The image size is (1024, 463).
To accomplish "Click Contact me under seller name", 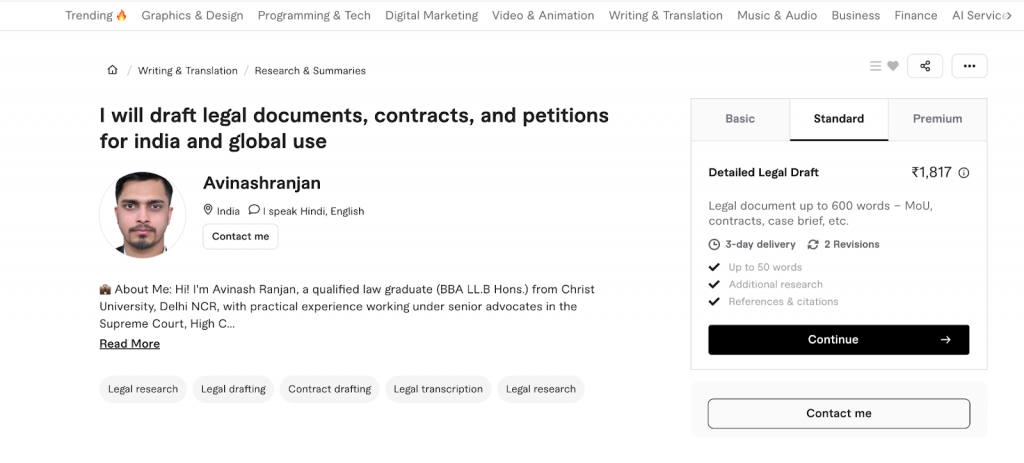I will tap(240, 237).
